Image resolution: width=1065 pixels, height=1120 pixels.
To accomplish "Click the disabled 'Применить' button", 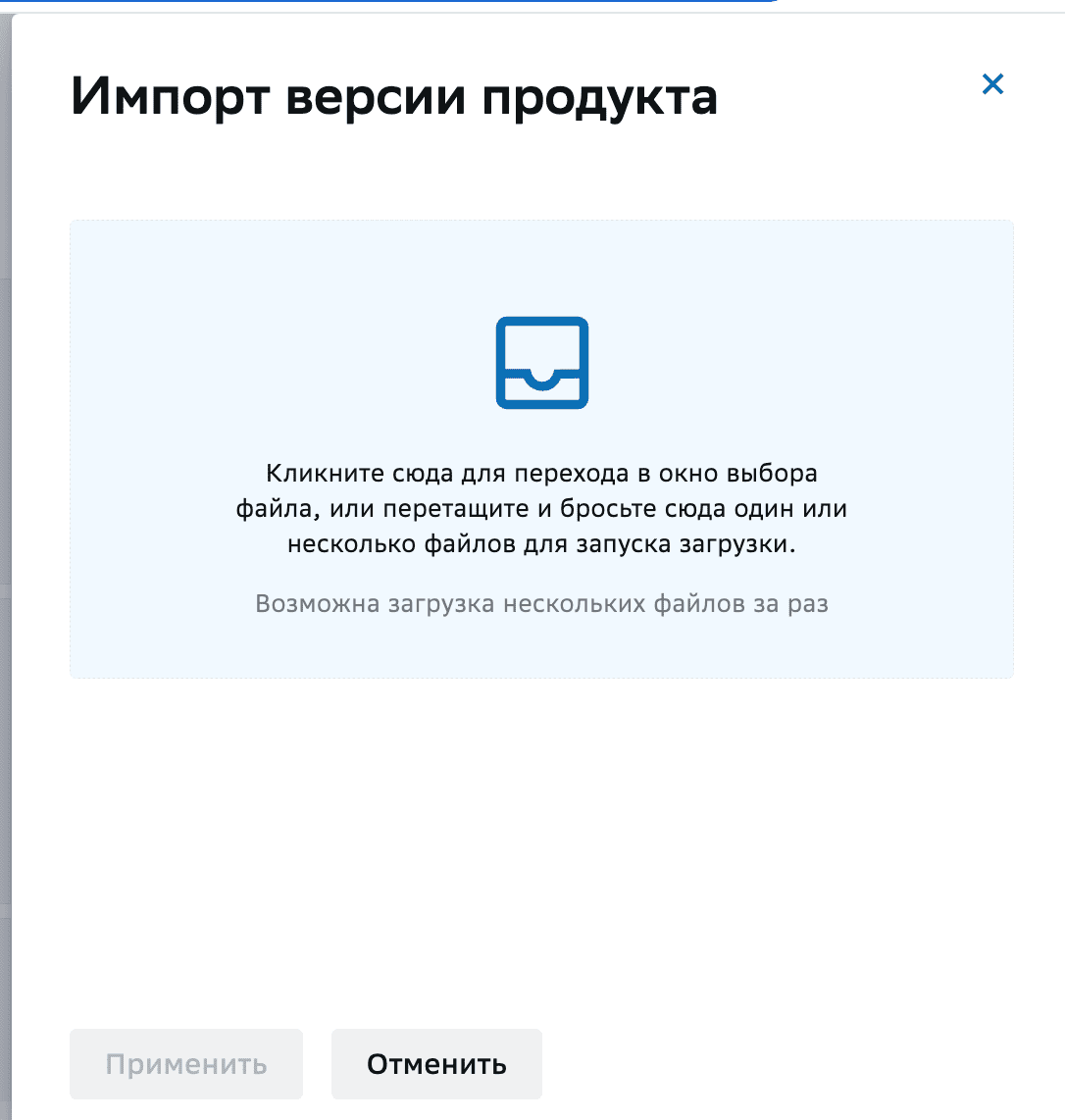I will [185, 1063].
